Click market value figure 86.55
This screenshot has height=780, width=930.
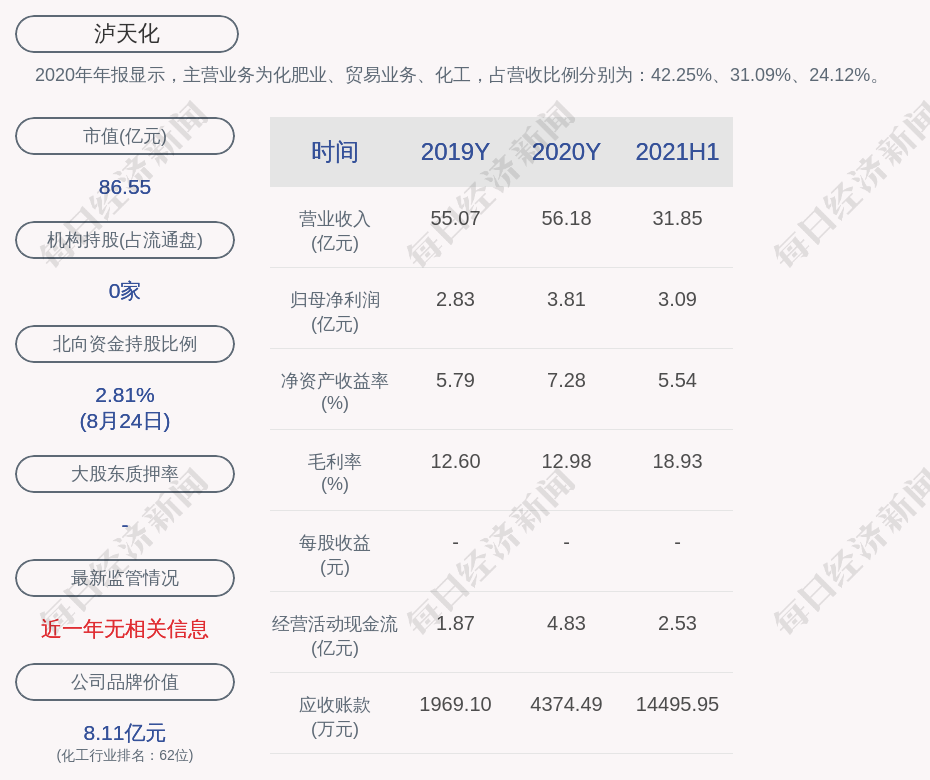coord(125,187)
